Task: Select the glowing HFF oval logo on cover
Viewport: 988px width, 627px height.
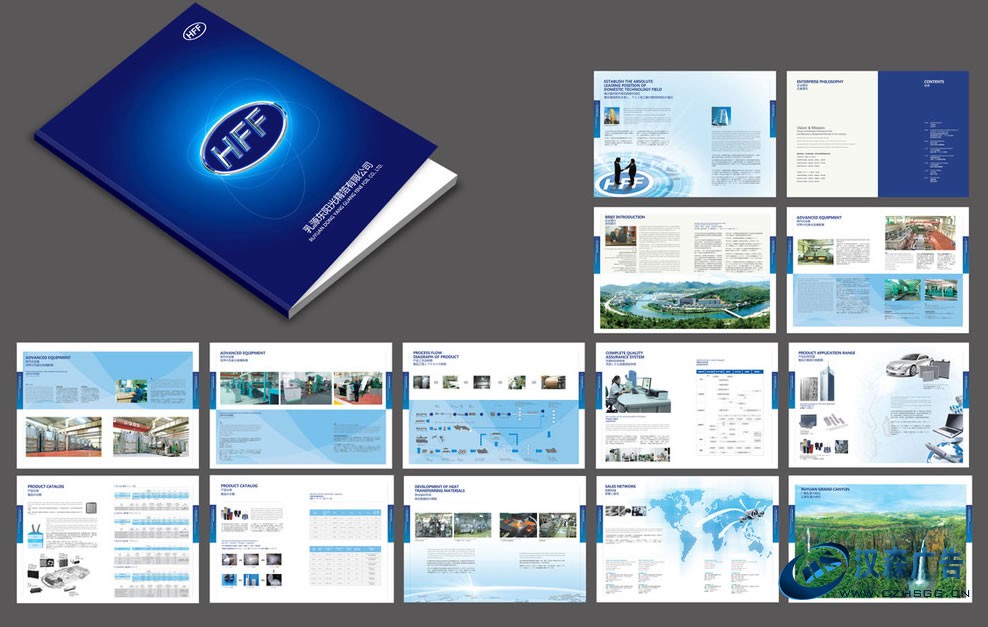Action: 244,137
